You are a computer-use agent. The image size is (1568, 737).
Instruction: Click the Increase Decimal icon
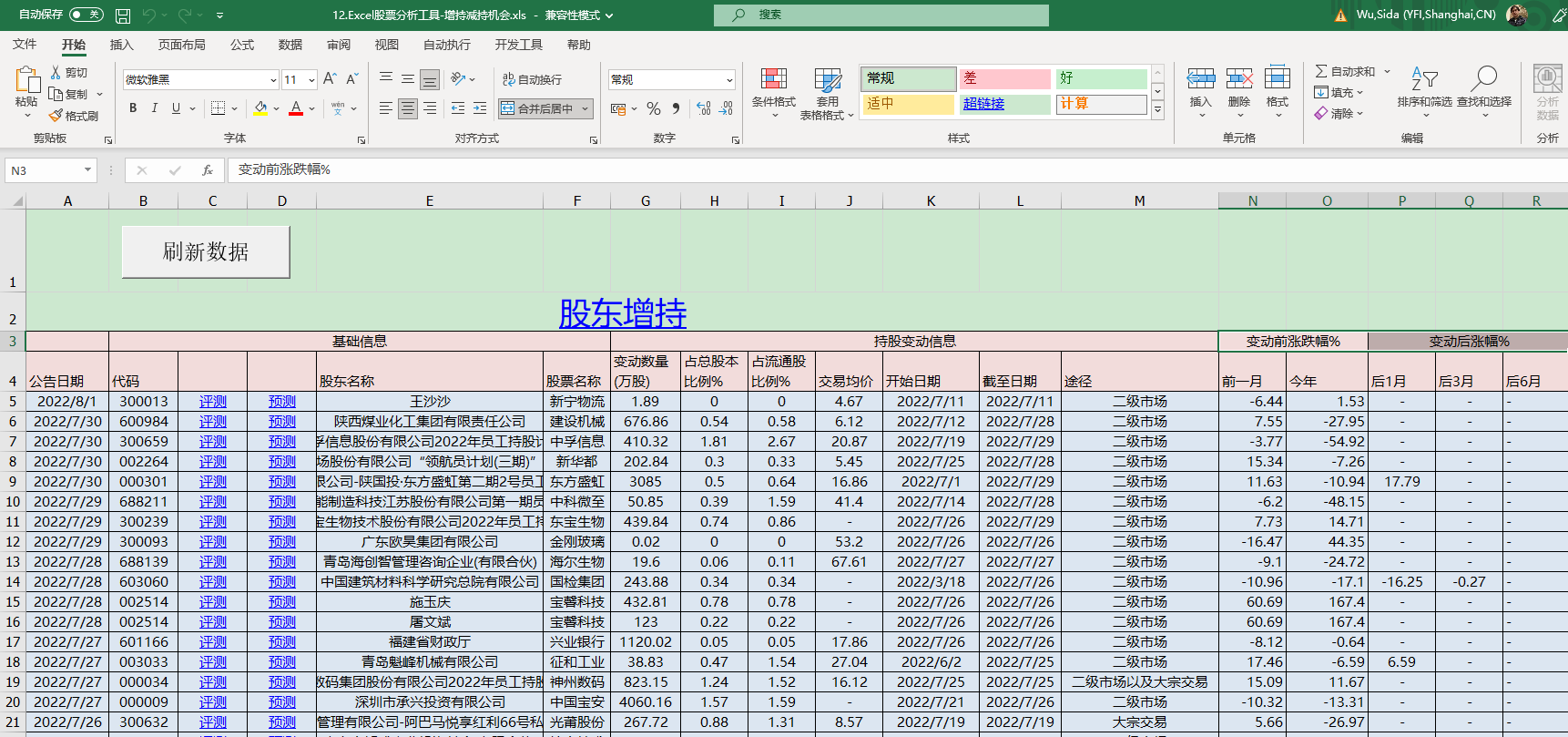[x=704, y=108]
